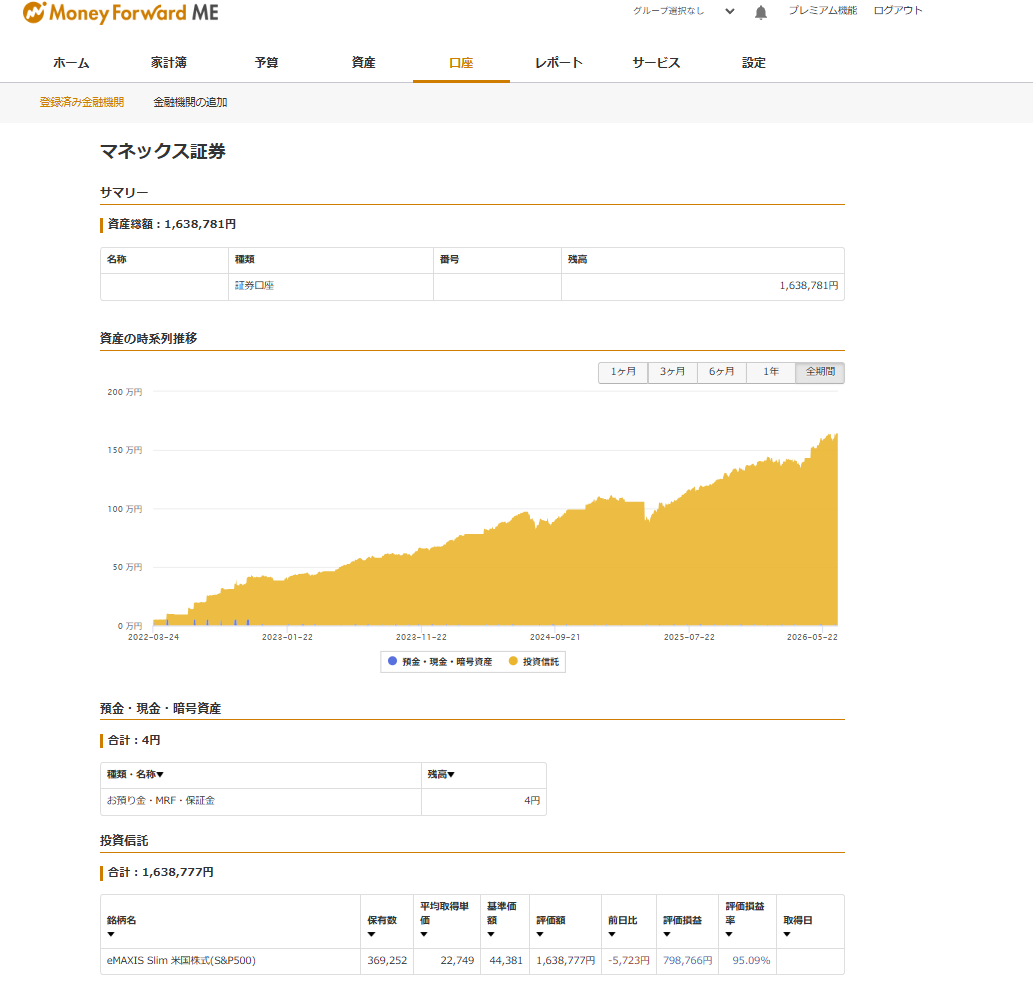The height and width of the screenshot is (992, 1033).
Task: Click eMAXIS Slim 米国株式(S&P500) row name
Action: click(181, 960)
